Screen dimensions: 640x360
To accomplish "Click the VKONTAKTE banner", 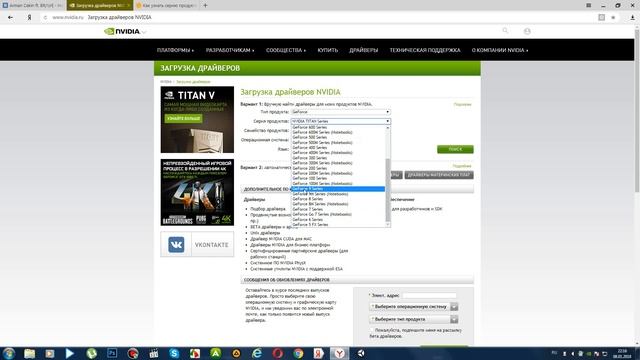I will tap(197, 244).
